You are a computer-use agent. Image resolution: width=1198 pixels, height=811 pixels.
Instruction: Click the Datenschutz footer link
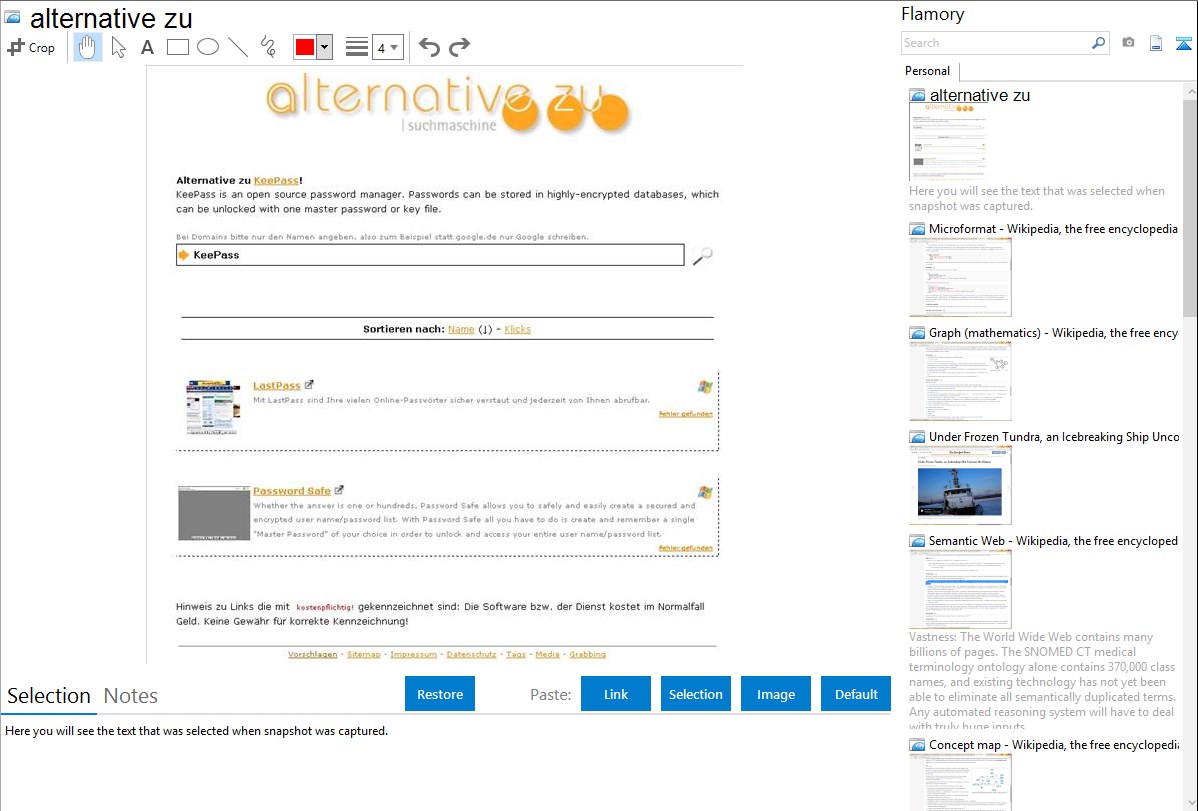471,654
